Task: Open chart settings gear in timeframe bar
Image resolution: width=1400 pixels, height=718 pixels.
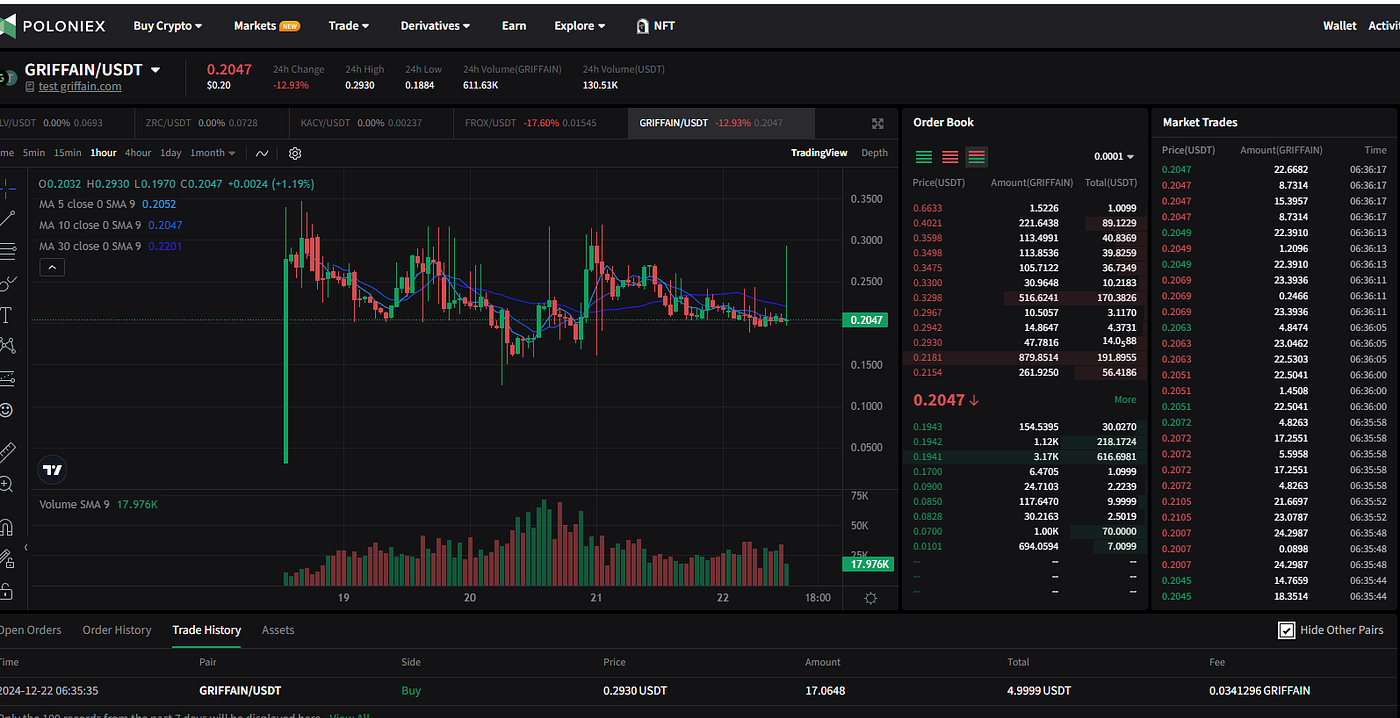Action: click(x=295, y=153)
